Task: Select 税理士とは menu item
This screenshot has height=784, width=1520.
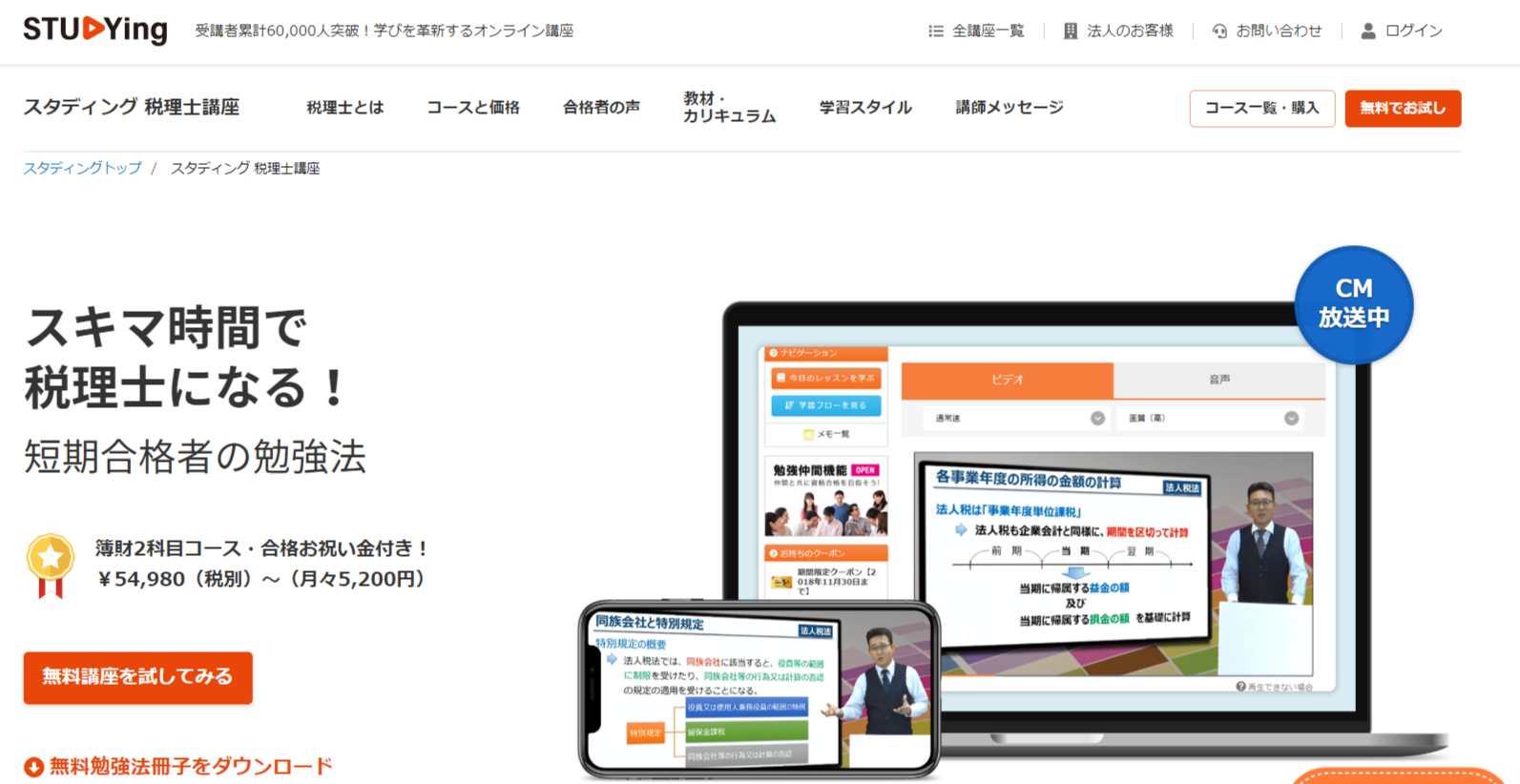Action: [x=344, y=108]
